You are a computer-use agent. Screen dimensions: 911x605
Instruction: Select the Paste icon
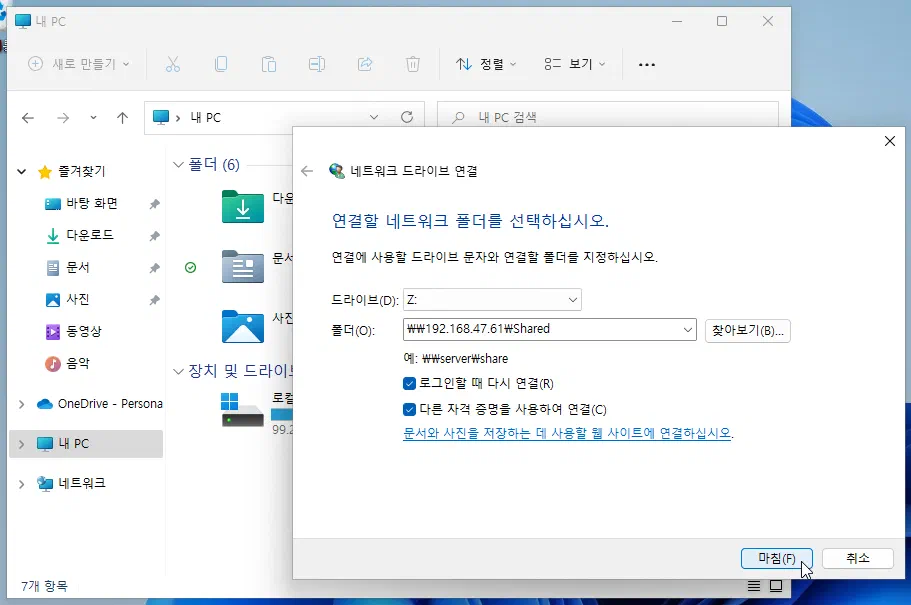coord(269,64)
